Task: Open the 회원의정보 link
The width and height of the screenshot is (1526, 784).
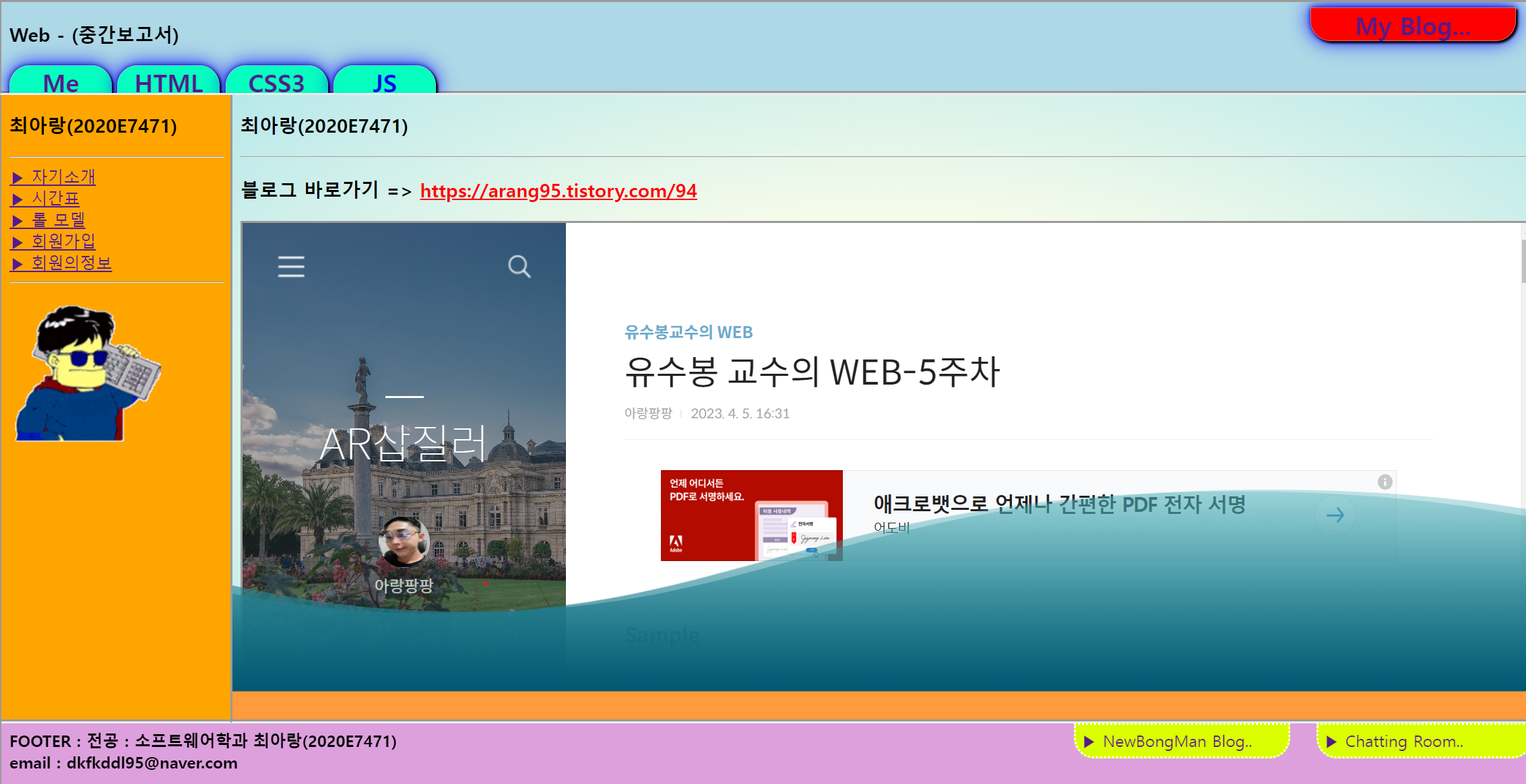Action: pyautogui.click(x=62, y=263)
